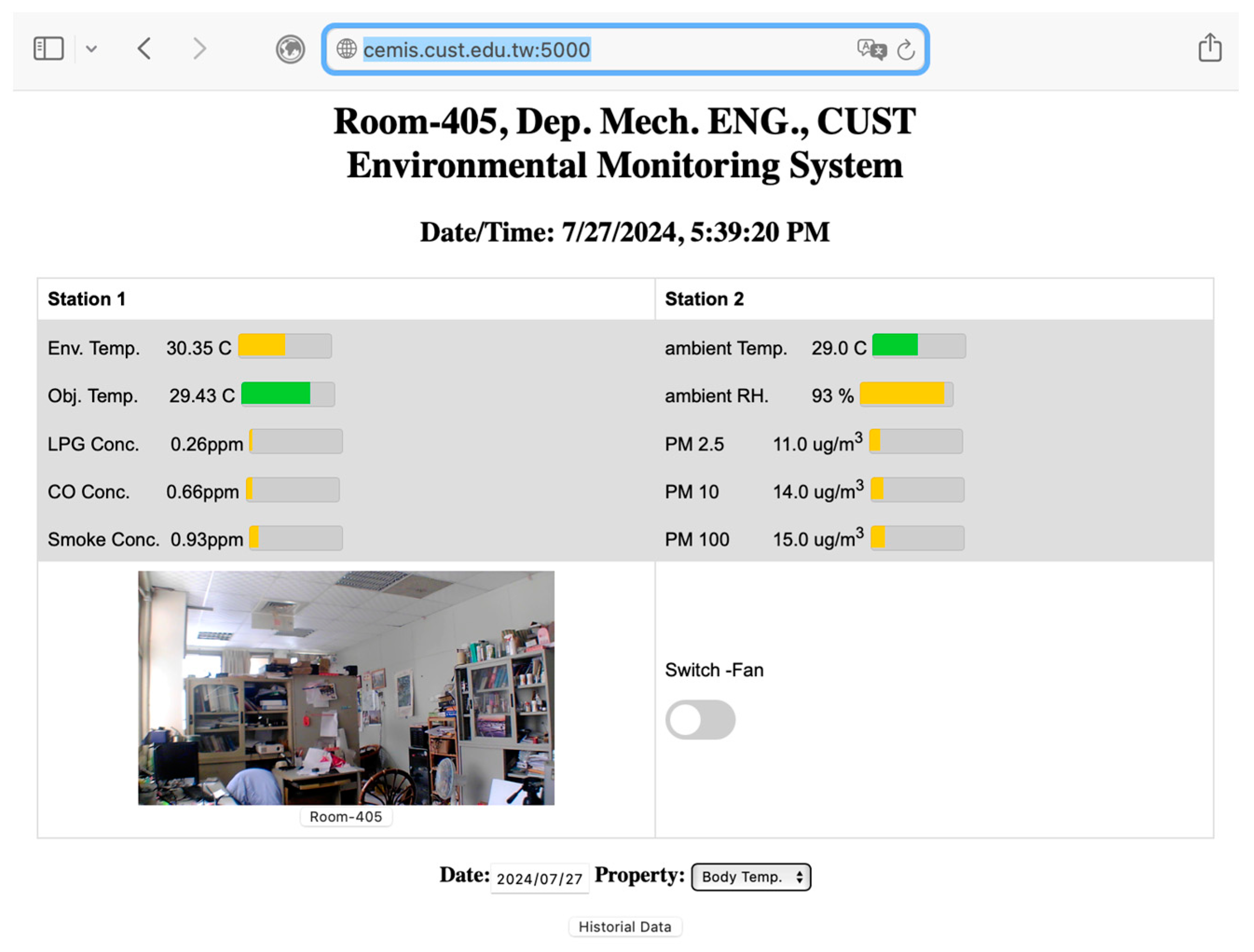This screenshot has height=952, width=1254.
Task: Click the Room-405 camera image
Action: pyautogui.click(x=346, y=687)
